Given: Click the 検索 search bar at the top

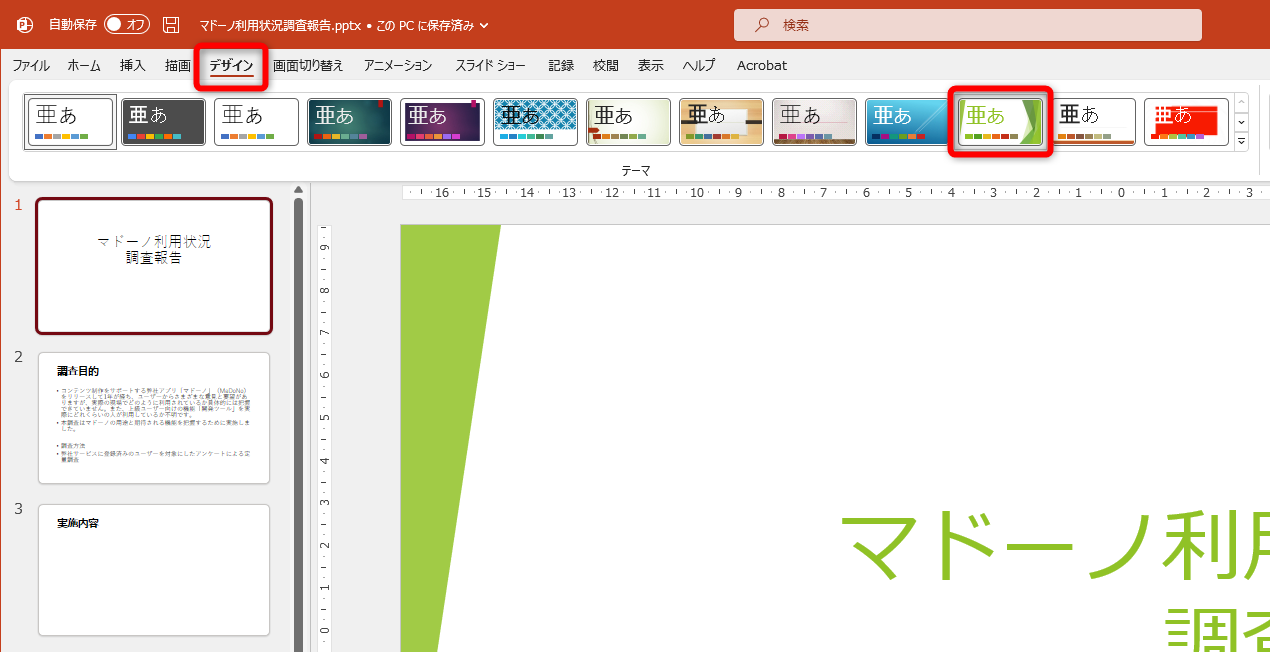Looking at the screenshot, I should (x=966, y=24).
